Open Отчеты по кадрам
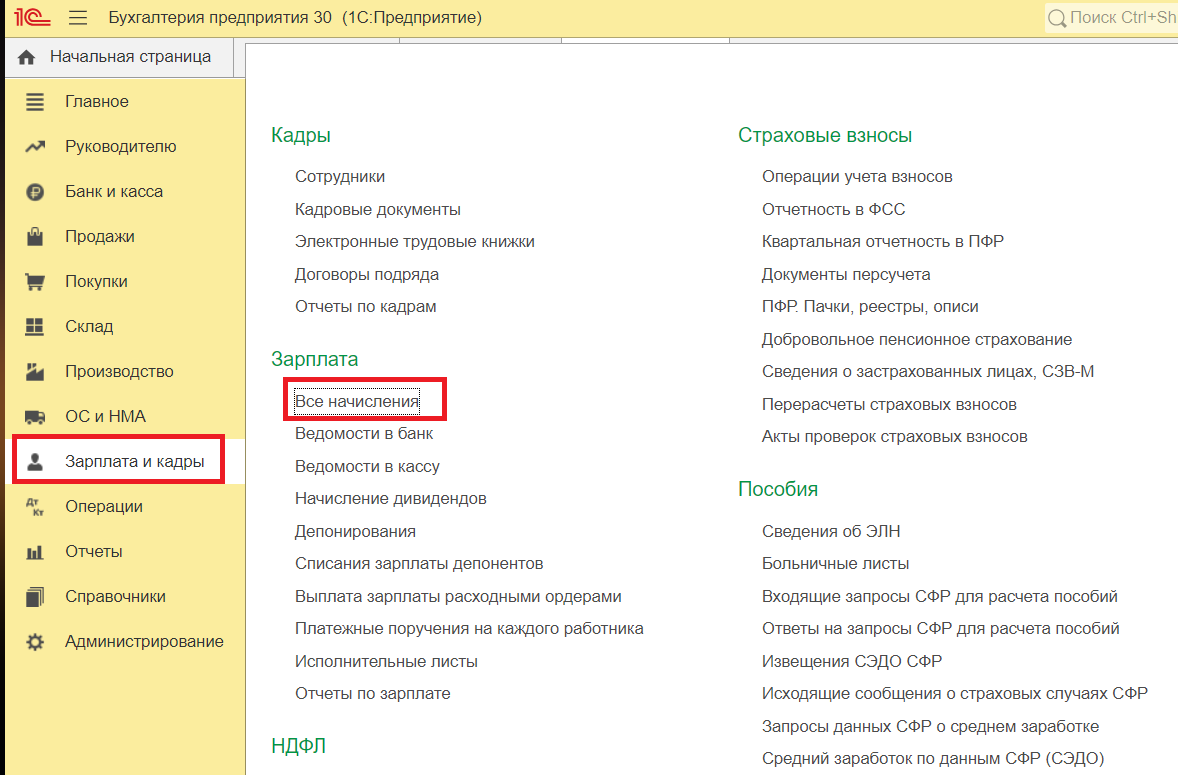The height and width of the screenshot is (775, 1178). point(365,307)
